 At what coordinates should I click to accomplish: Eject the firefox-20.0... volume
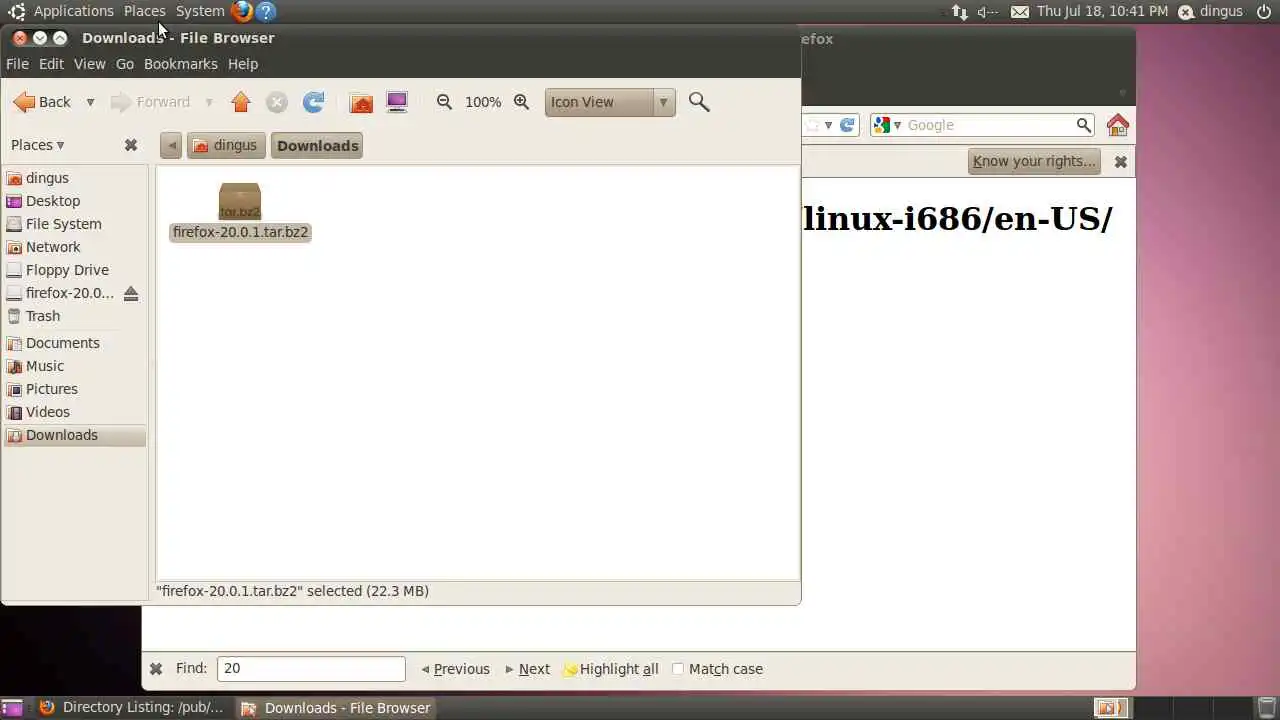[131, 293]
